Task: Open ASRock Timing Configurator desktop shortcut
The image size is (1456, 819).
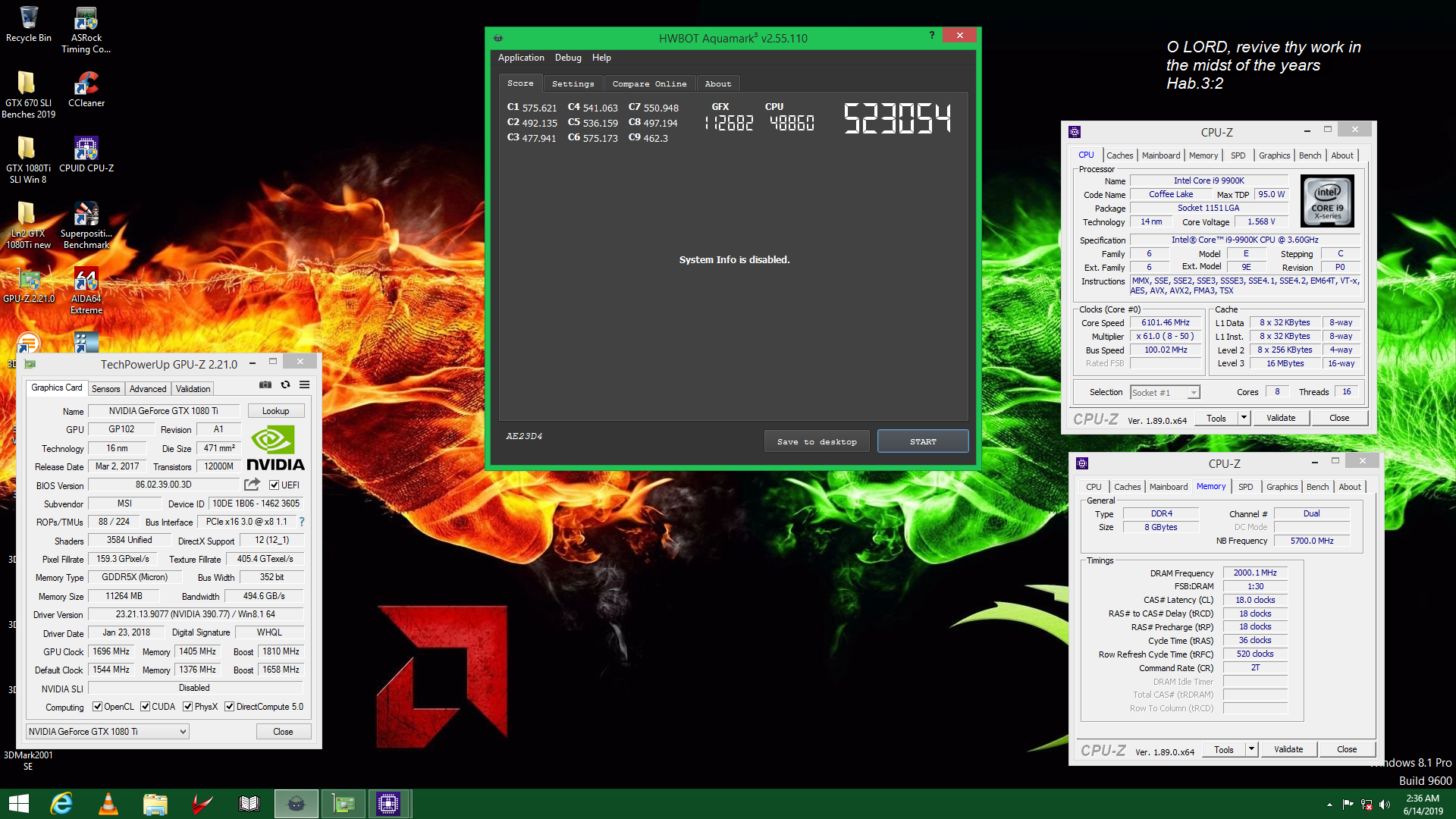Action: 86,30
